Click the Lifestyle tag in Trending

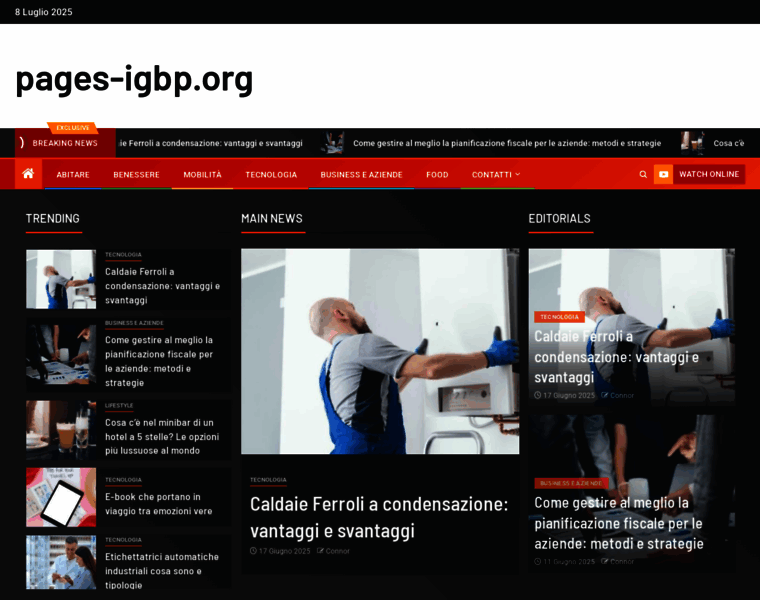pyautogui.click(x=119, y=406)
